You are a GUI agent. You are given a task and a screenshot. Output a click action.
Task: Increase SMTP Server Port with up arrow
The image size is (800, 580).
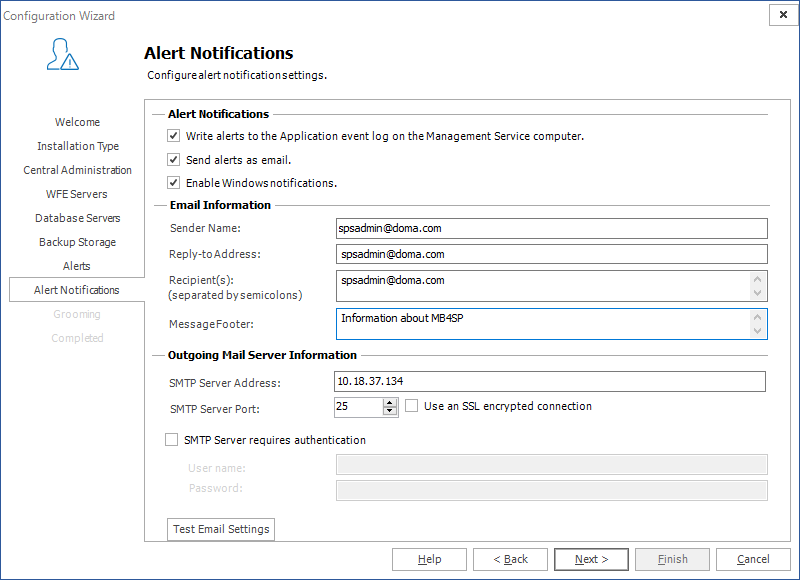tap(390, 402)
